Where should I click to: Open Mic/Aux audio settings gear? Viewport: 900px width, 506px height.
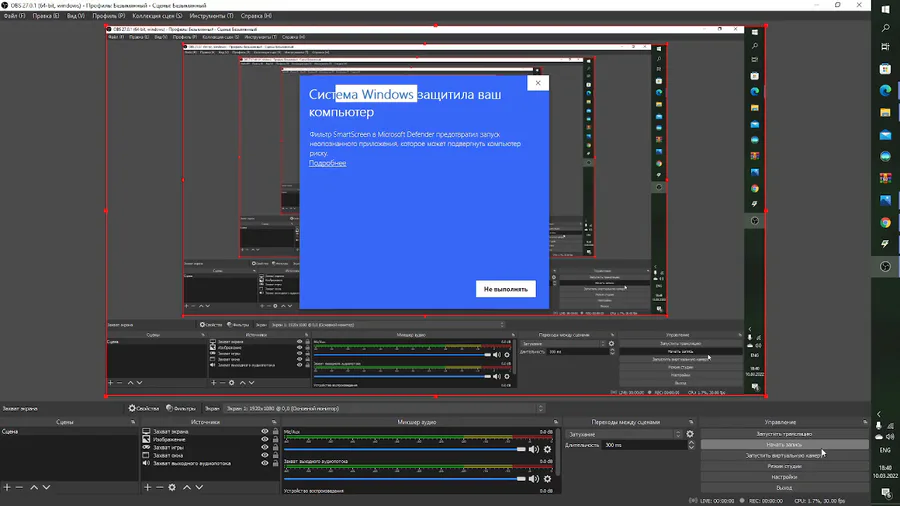[548, 449]
